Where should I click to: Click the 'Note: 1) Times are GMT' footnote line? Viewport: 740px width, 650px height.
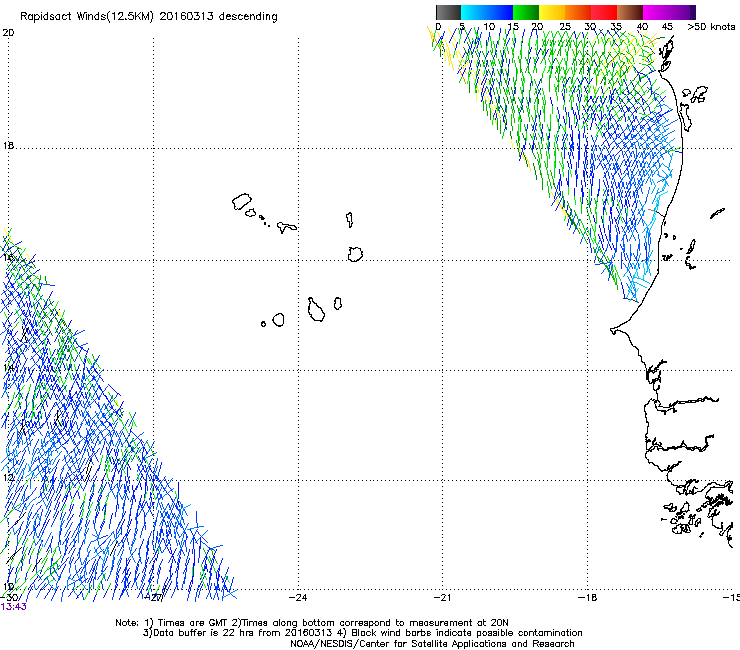point(312,623)
